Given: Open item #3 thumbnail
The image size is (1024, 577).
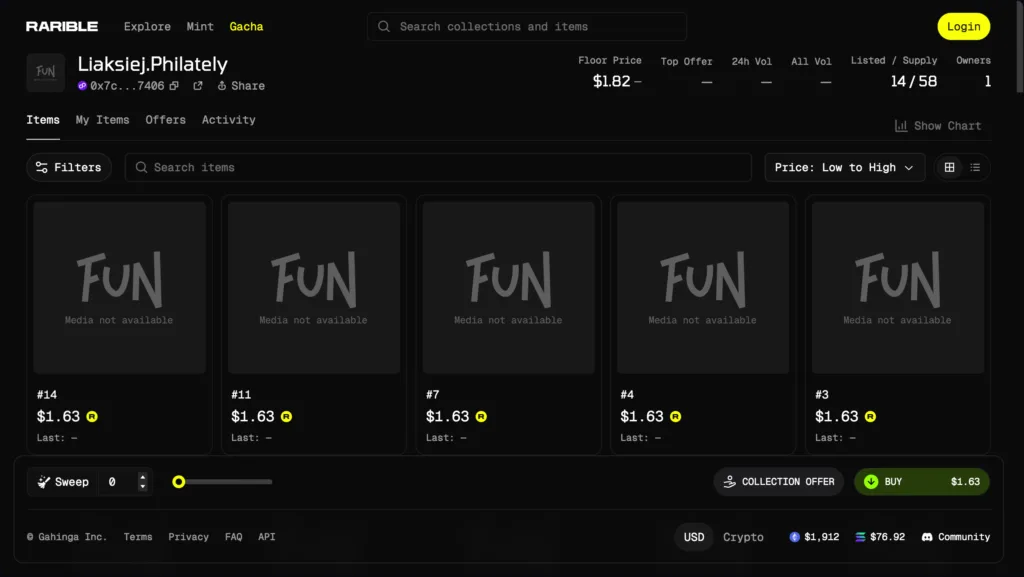Looking at the screenshot, I should (898, 287).
